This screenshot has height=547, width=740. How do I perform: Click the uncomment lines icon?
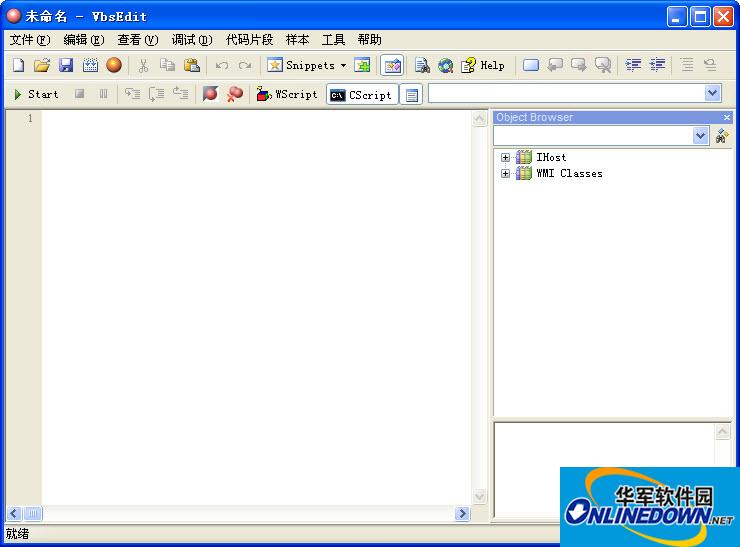click(x=711, y=65)
